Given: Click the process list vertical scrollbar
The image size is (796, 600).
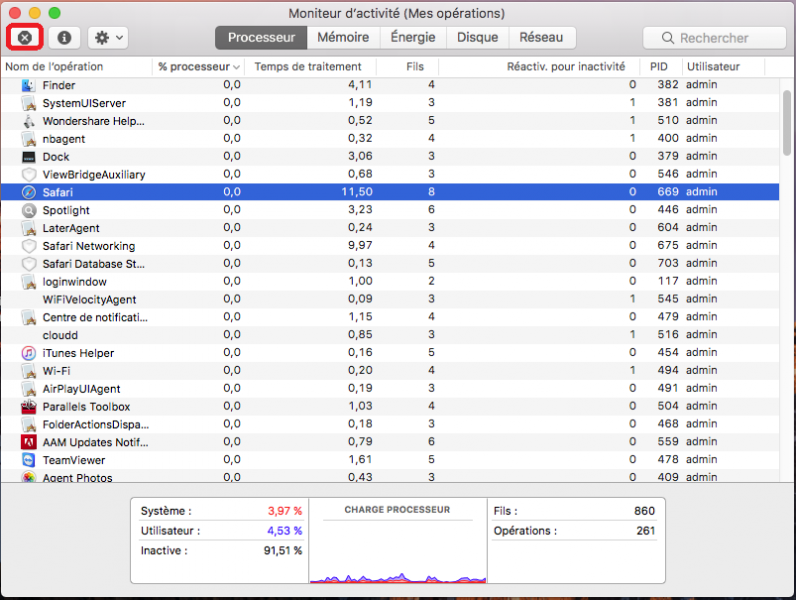Looking at the screenshot, I should (786, 122).
